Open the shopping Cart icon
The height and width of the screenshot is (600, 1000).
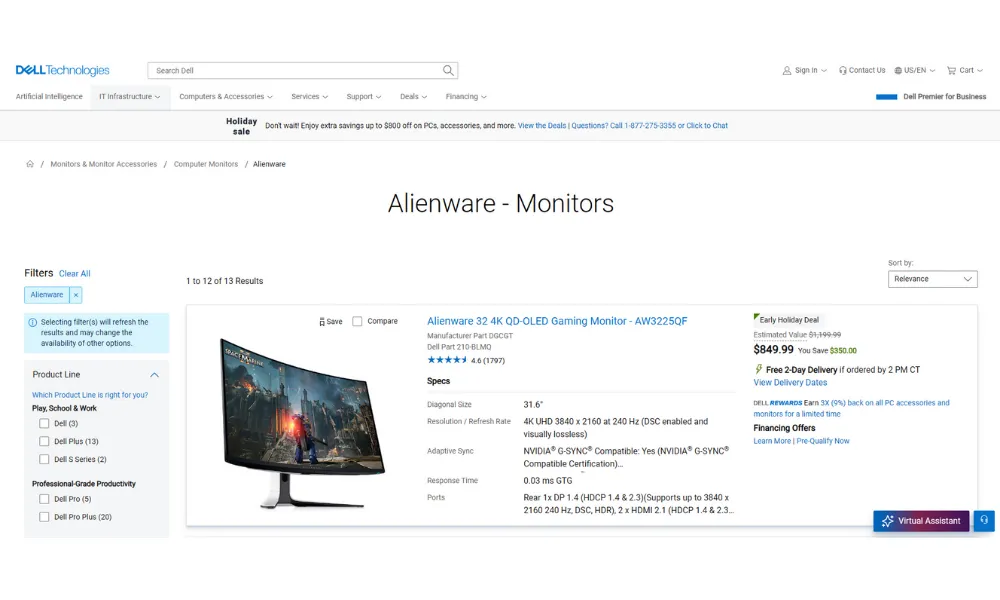[x=952, y=71]
